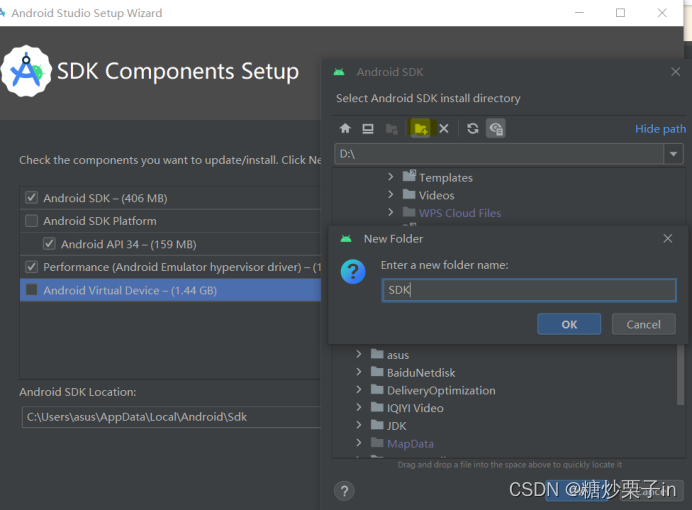Expand the Videos folder

[x=390, y=195]
